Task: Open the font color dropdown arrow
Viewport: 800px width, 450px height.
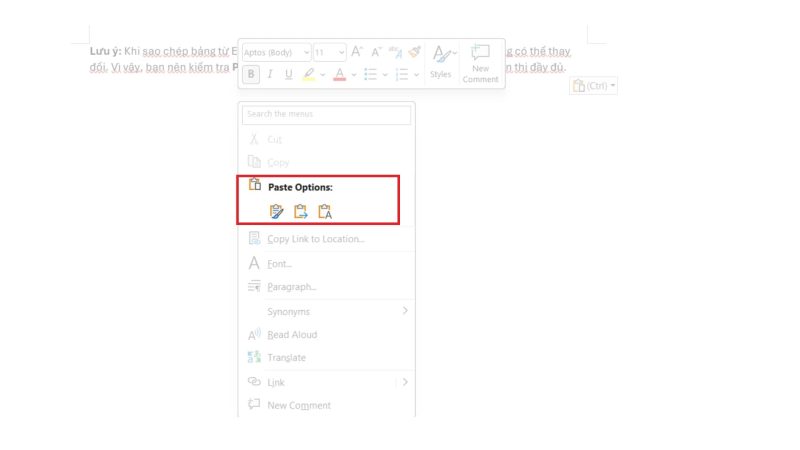Action: [354, 75]
